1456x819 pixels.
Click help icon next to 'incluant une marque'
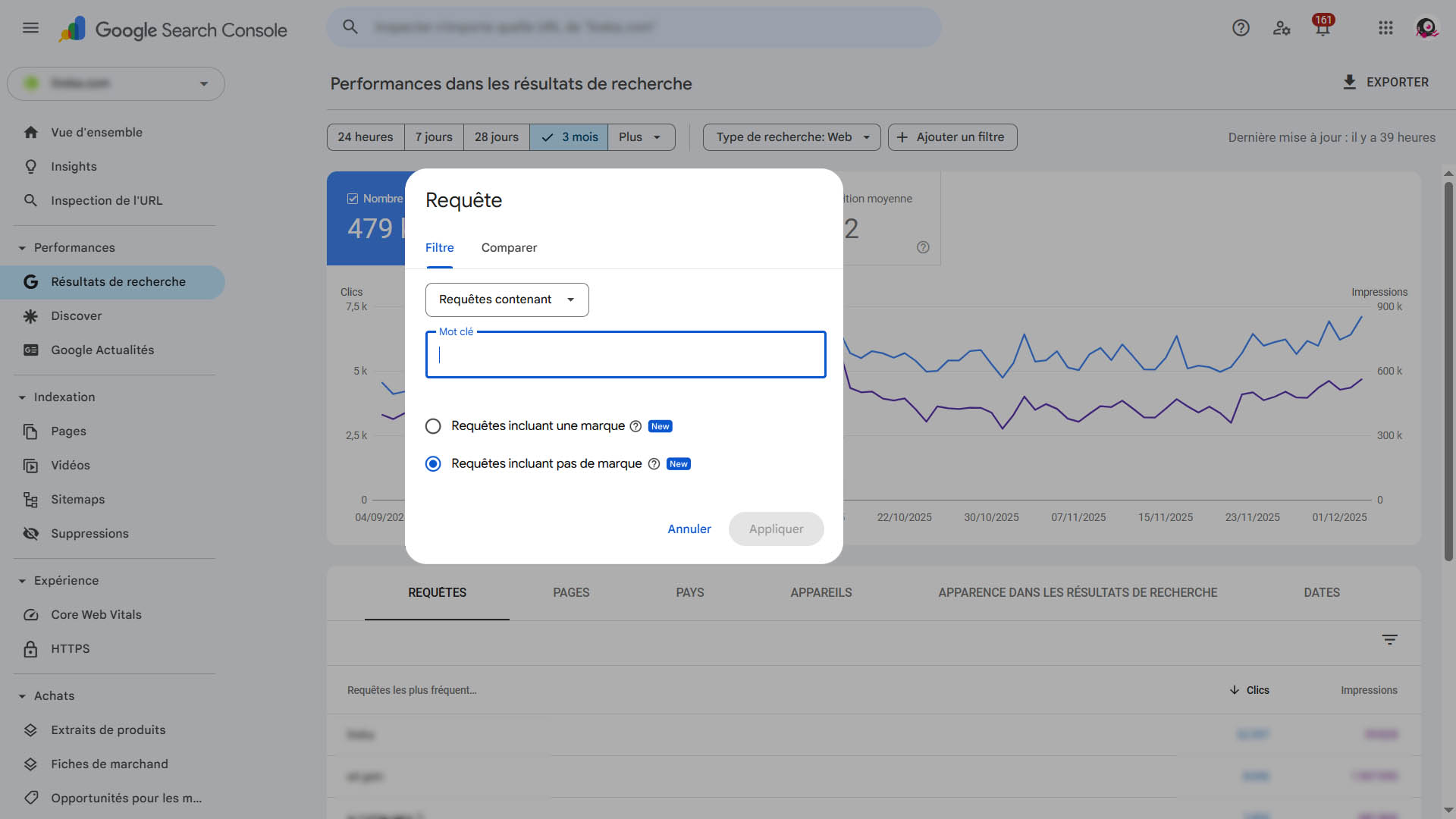(x=635, y=426)
